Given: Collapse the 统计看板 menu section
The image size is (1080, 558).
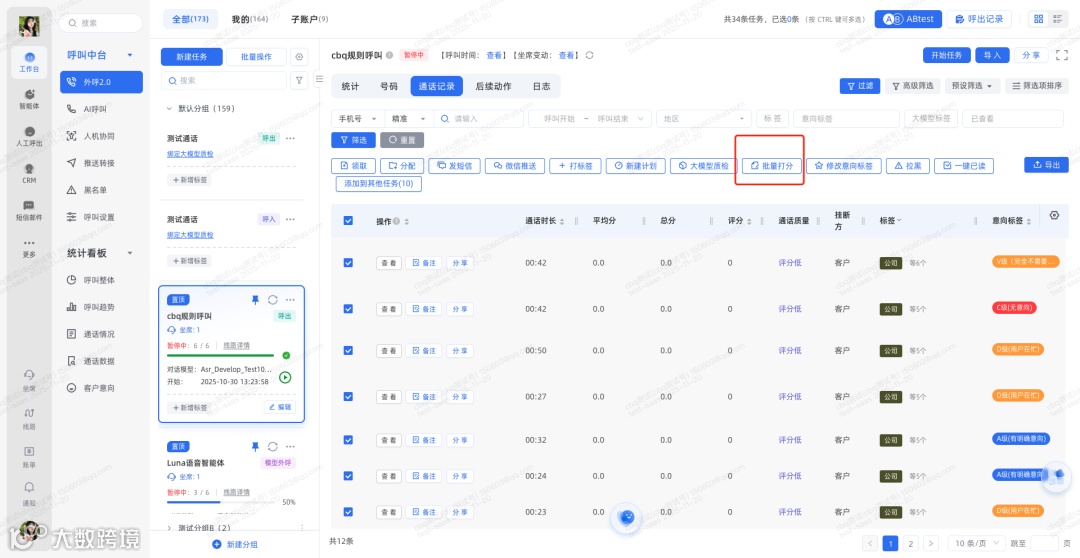Looking at the screenshot, I should click(130, 253).
